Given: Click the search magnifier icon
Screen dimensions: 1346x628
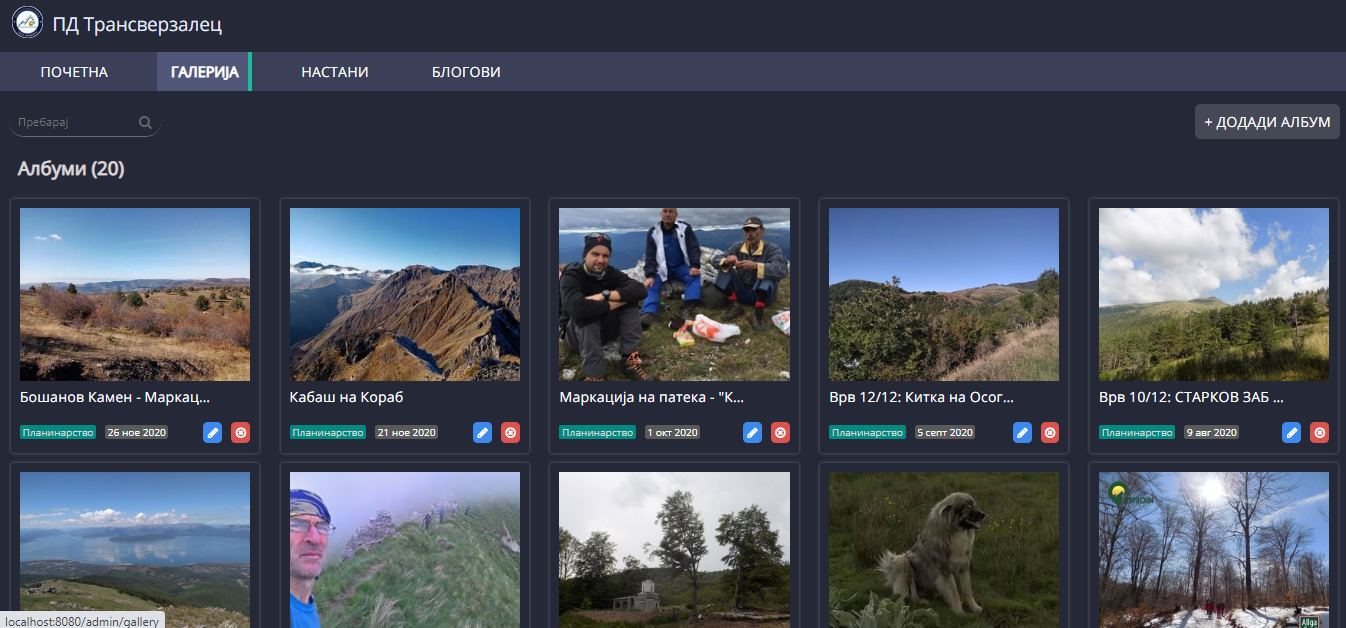Looking at the screenshot, I should point(145,123).
